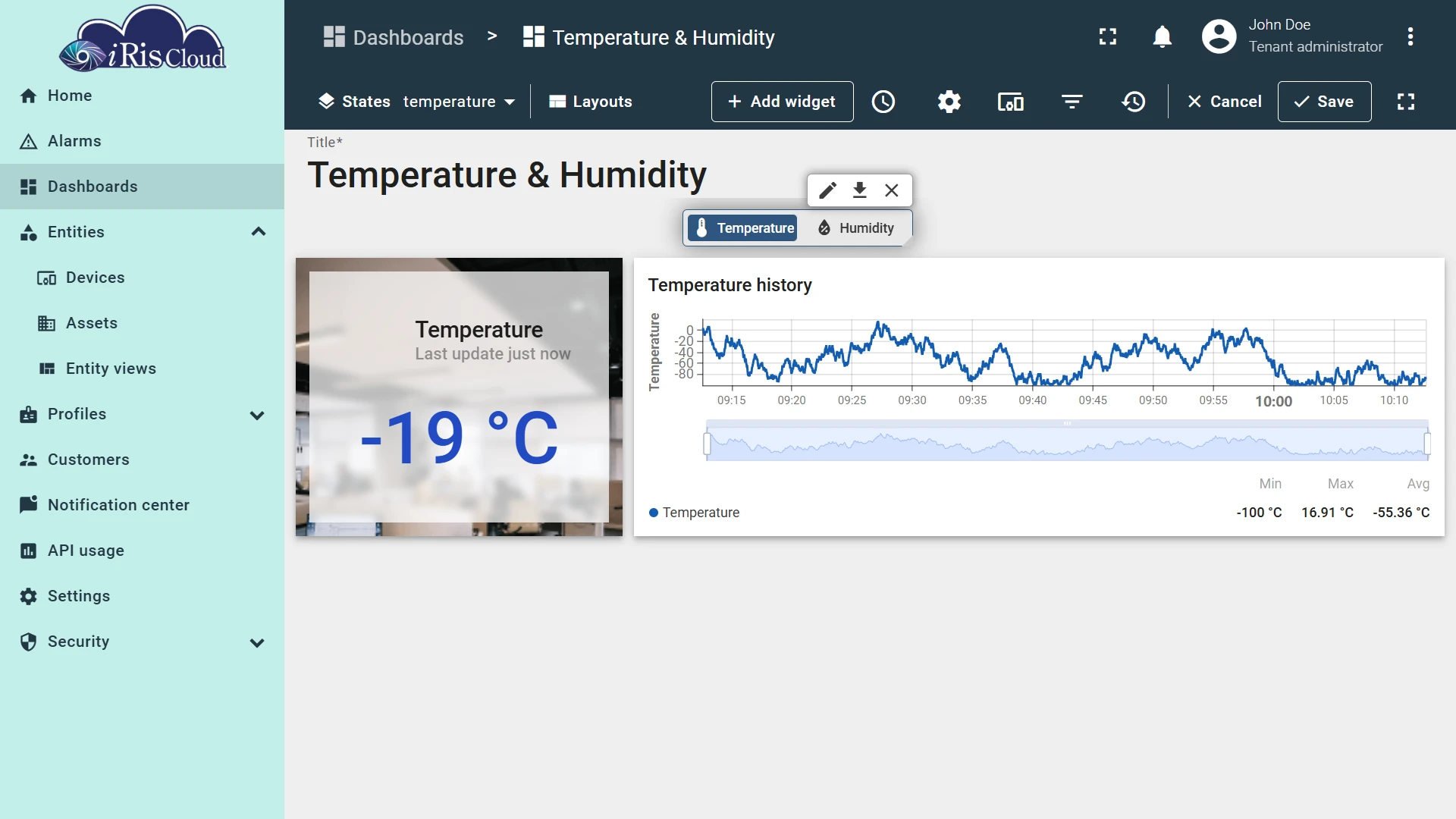
Task: Click the Temperature value card widget
Action: (x=459, y=397)
